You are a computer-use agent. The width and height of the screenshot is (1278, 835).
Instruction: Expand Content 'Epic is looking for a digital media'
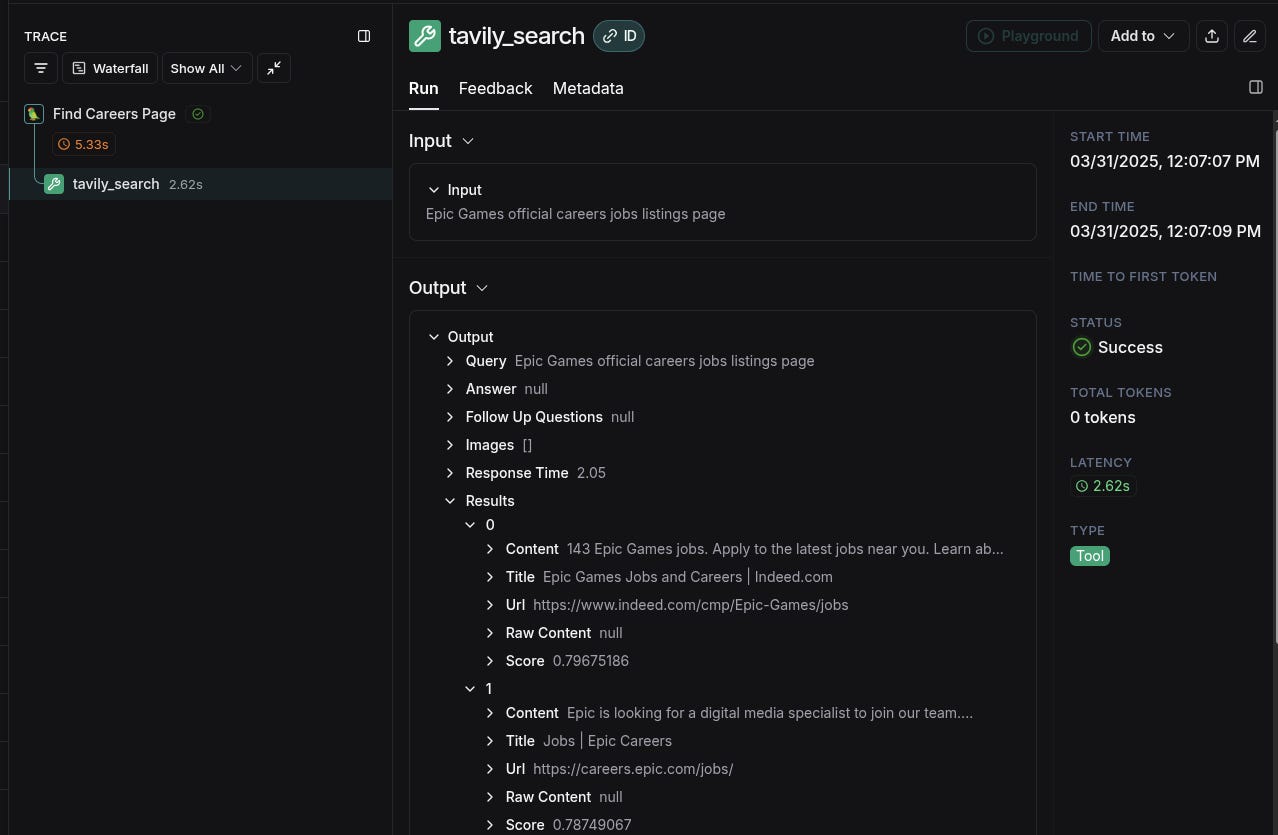point(490,713)
